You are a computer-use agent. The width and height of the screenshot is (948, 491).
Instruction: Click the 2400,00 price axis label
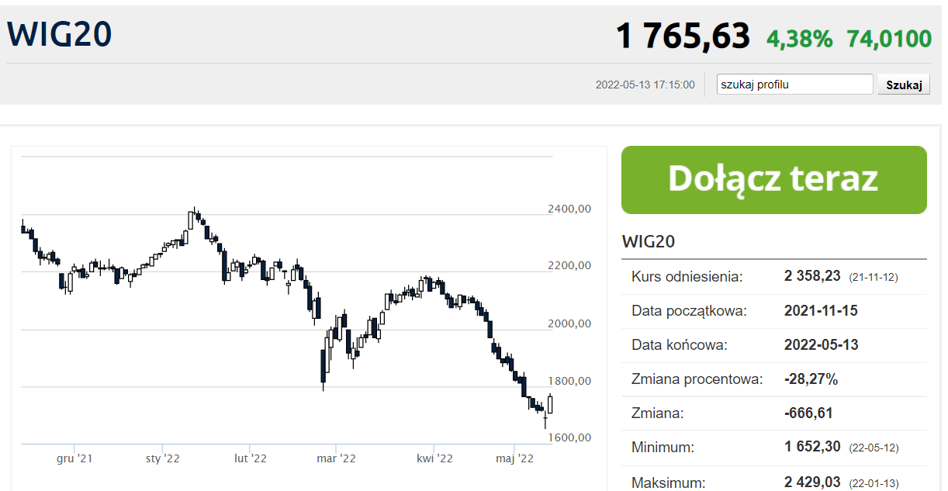pyautogui.click(x=570, y=209)
